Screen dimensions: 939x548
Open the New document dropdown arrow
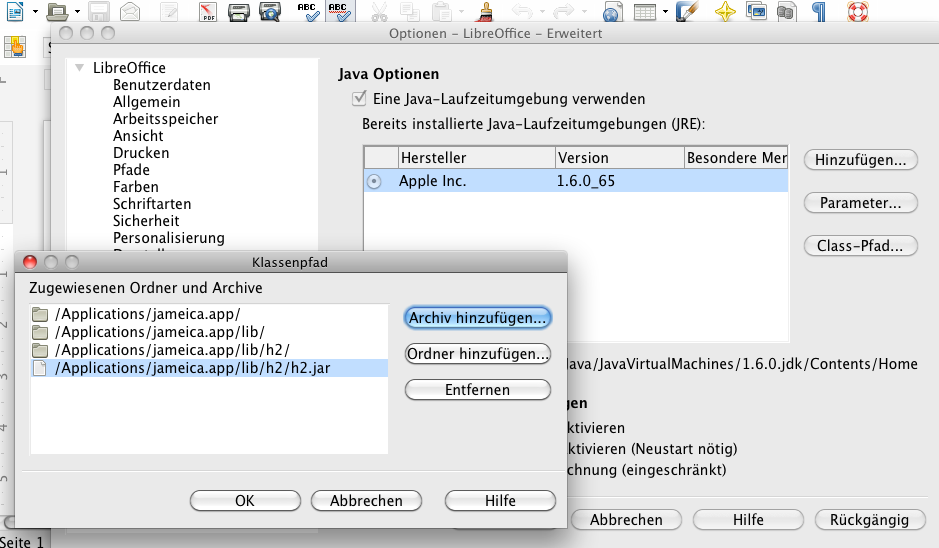coord(35,11)
